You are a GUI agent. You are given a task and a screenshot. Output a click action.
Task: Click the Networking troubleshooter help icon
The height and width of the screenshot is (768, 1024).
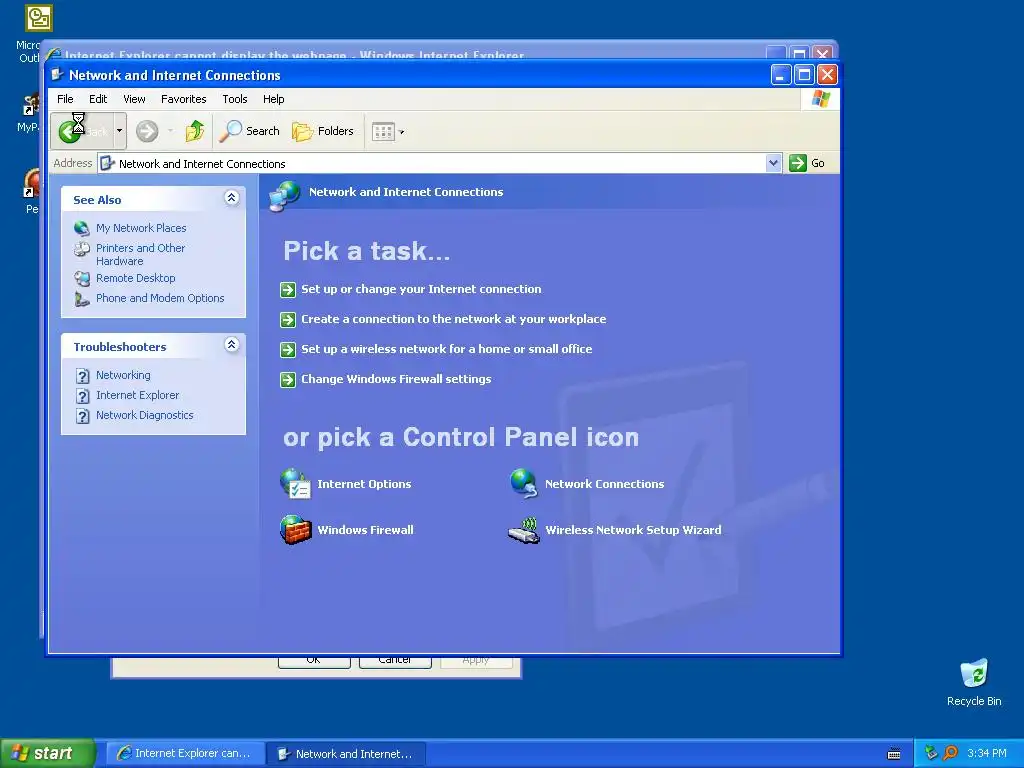(82, 376)
